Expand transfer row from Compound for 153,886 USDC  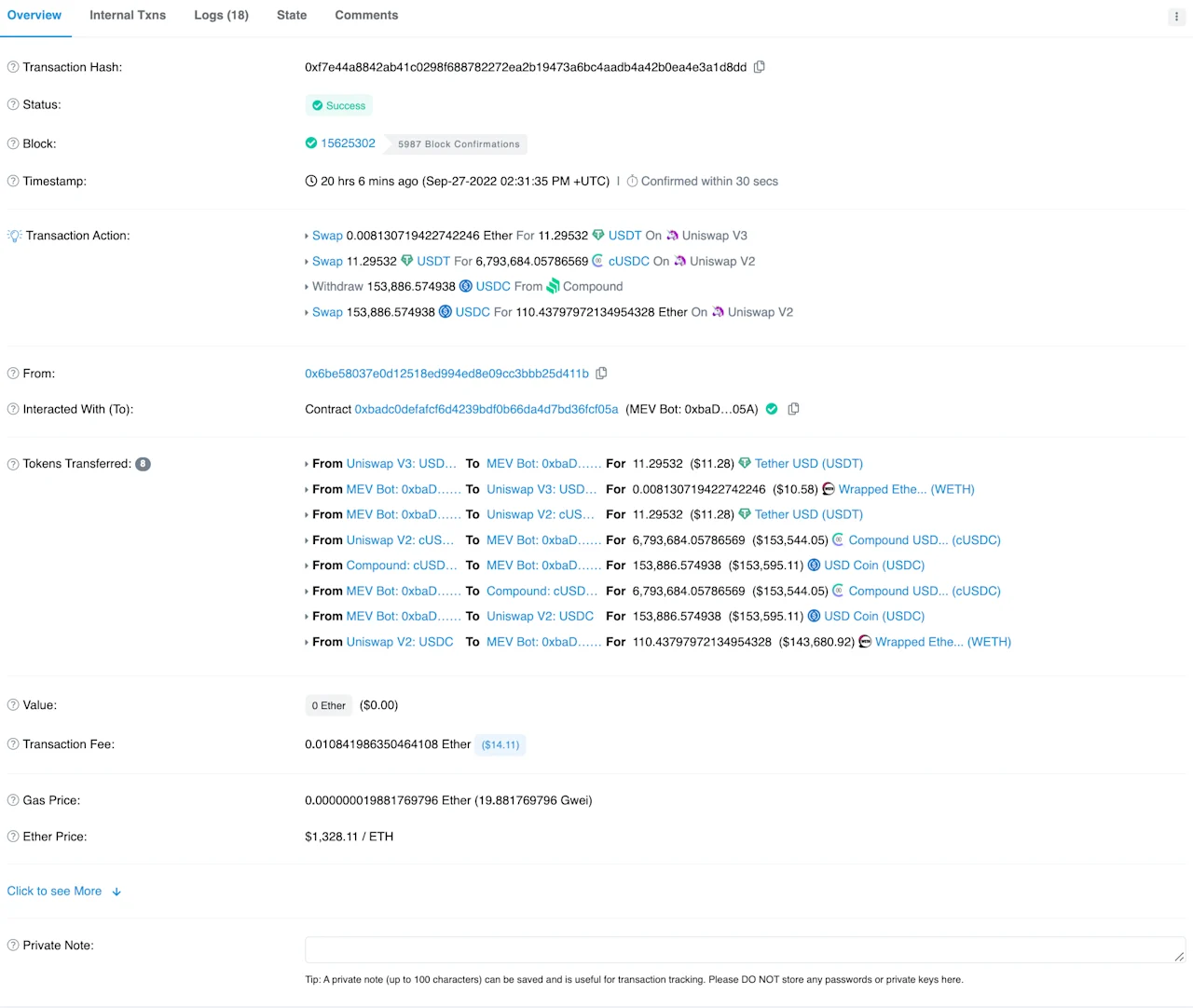[307, 566]
